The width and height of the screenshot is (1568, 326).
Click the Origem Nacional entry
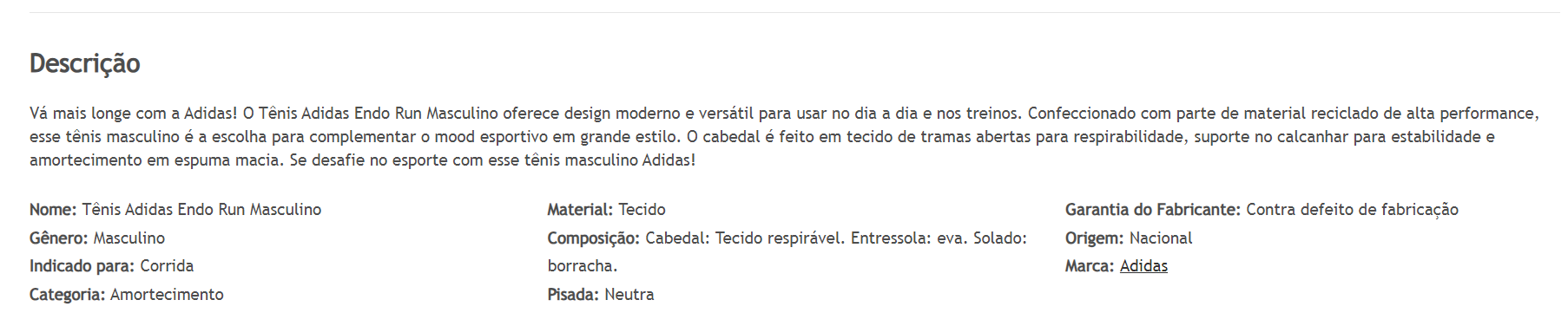tap(1129, 238)
